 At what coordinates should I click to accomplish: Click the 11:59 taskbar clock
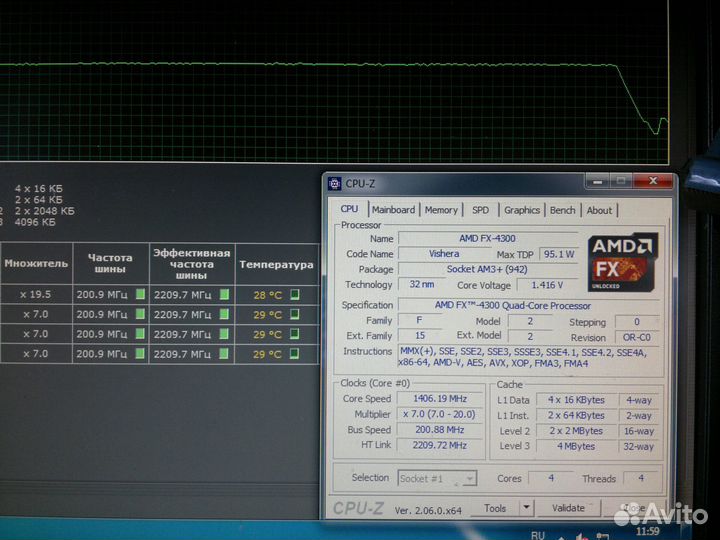click(647, 531)
